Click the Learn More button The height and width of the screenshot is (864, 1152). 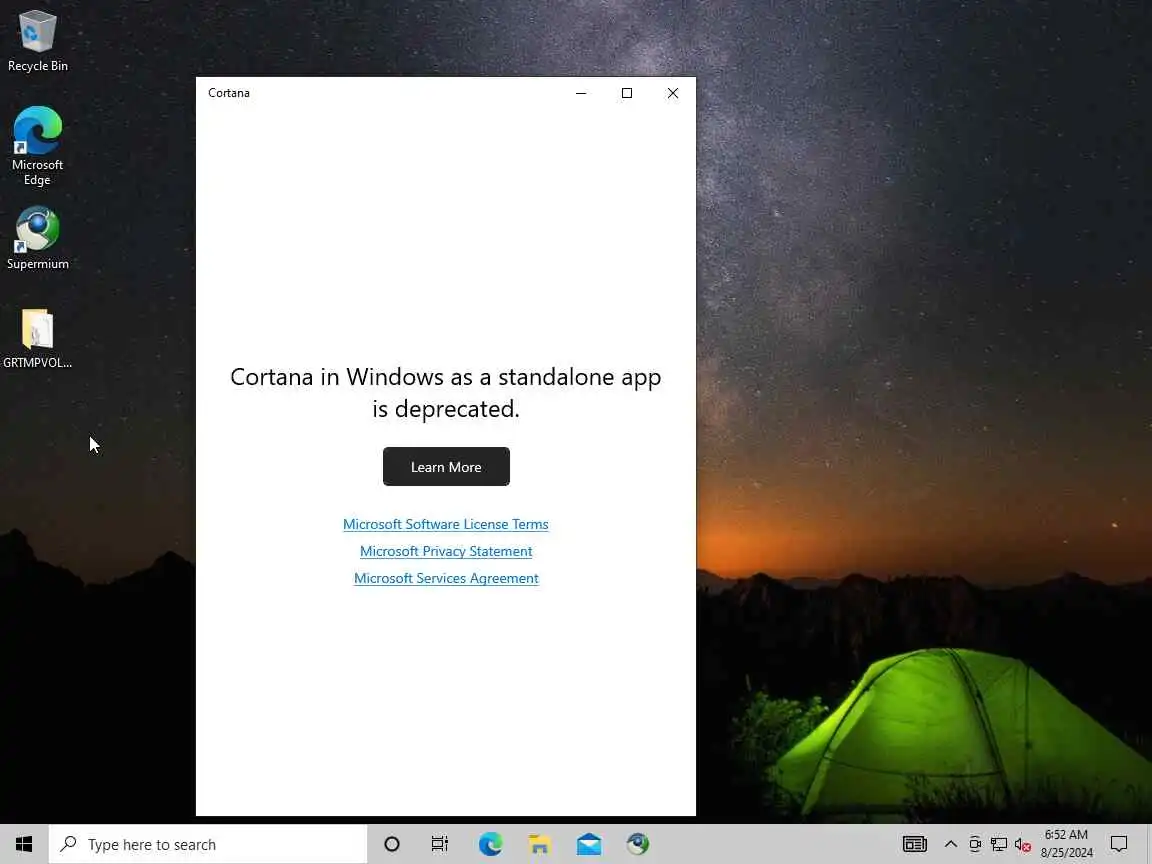[446, 467]
